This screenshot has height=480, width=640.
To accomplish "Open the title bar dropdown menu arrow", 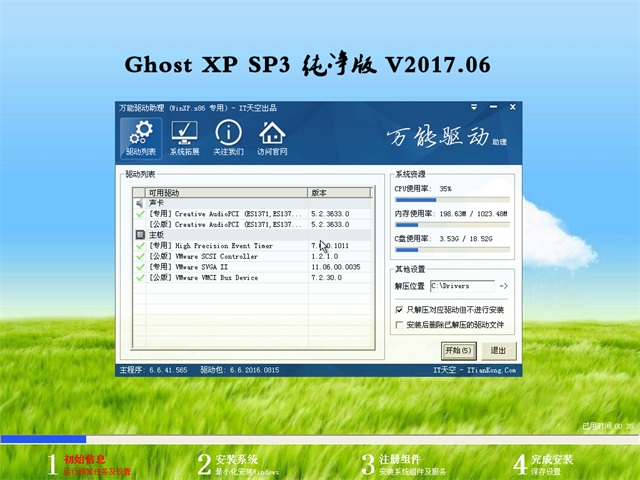I will [474, 107].
